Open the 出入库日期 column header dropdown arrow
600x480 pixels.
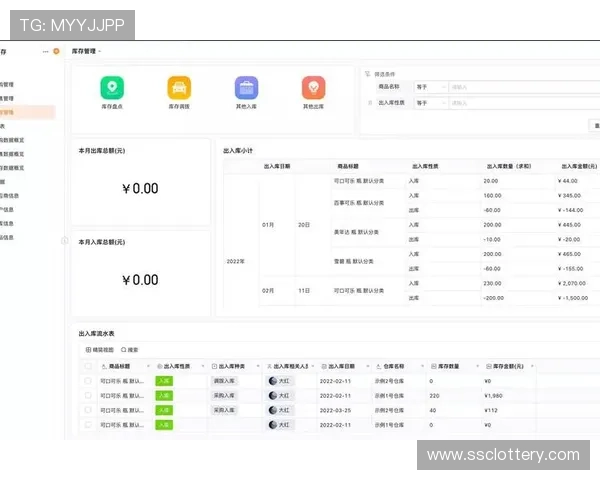click(368, 366)
